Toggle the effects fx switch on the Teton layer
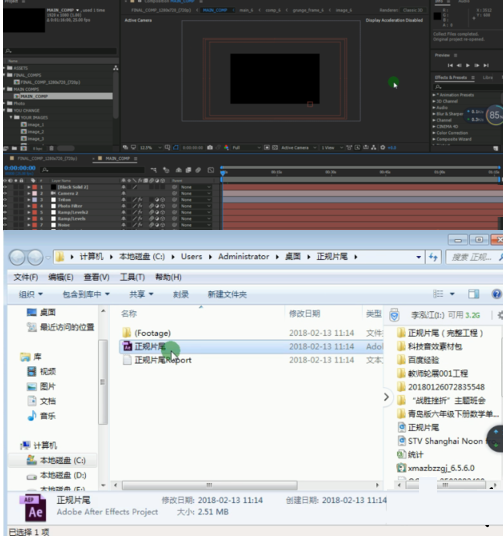503x540 pixels. click(x=140, y=200)
